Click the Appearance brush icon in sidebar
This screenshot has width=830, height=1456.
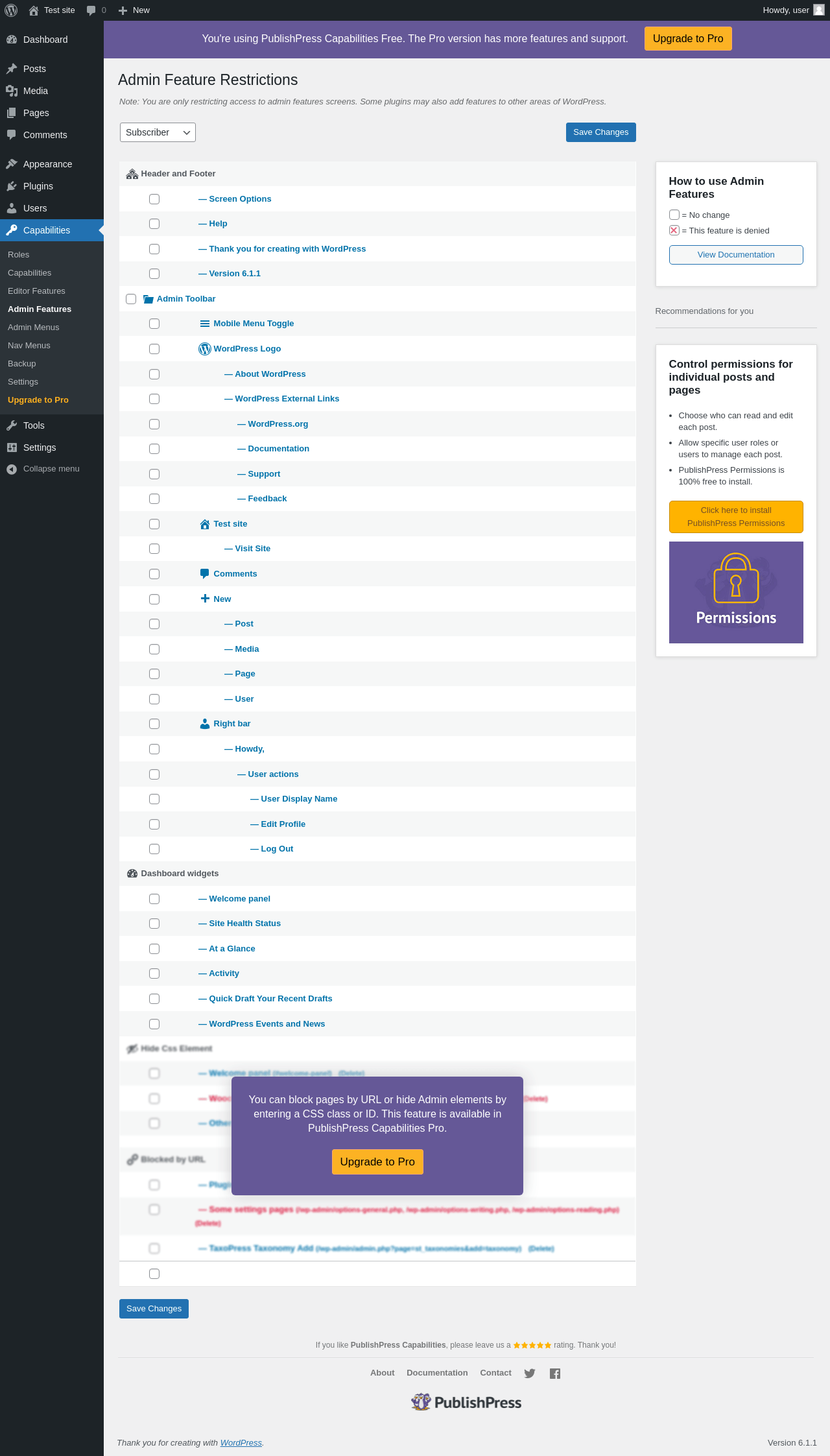[12, 164]
